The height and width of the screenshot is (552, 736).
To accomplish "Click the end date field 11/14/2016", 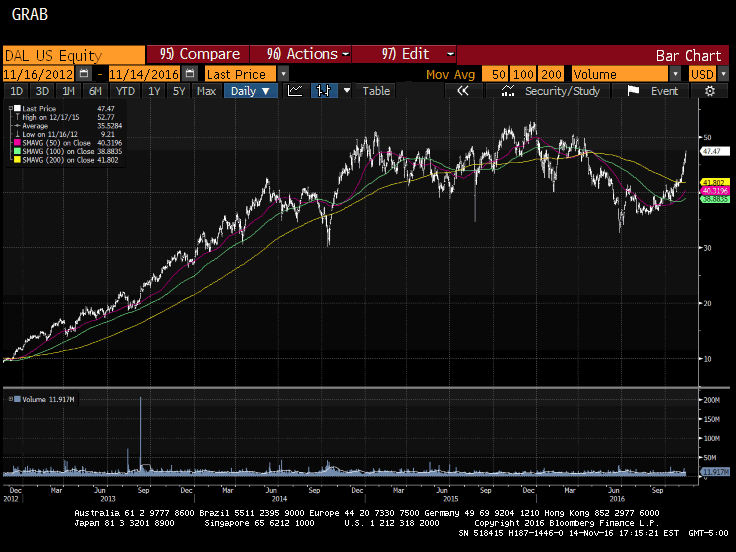I will 144,74.
